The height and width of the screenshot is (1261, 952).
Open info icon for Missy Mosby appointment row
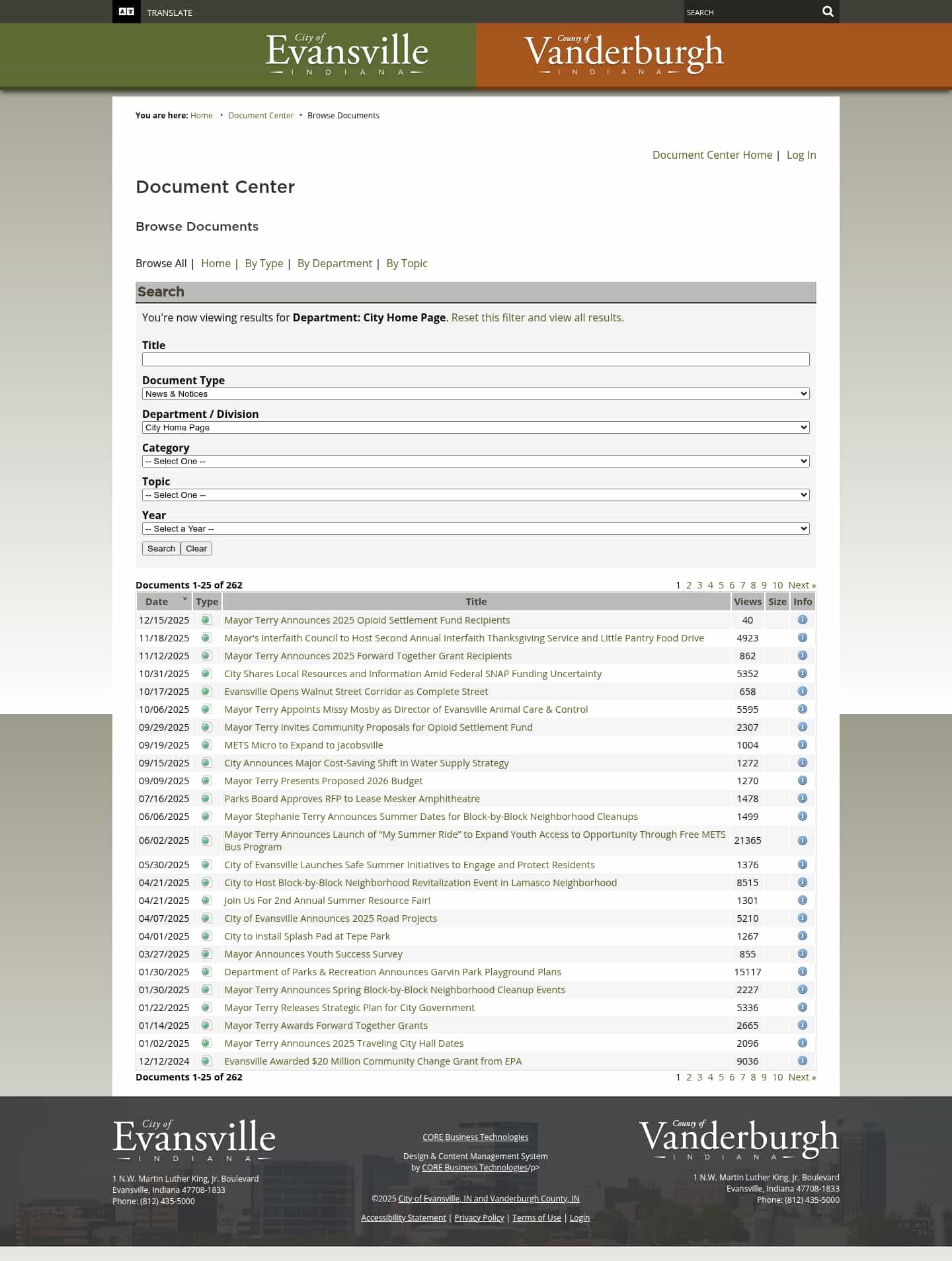click(x=803, y=710)
